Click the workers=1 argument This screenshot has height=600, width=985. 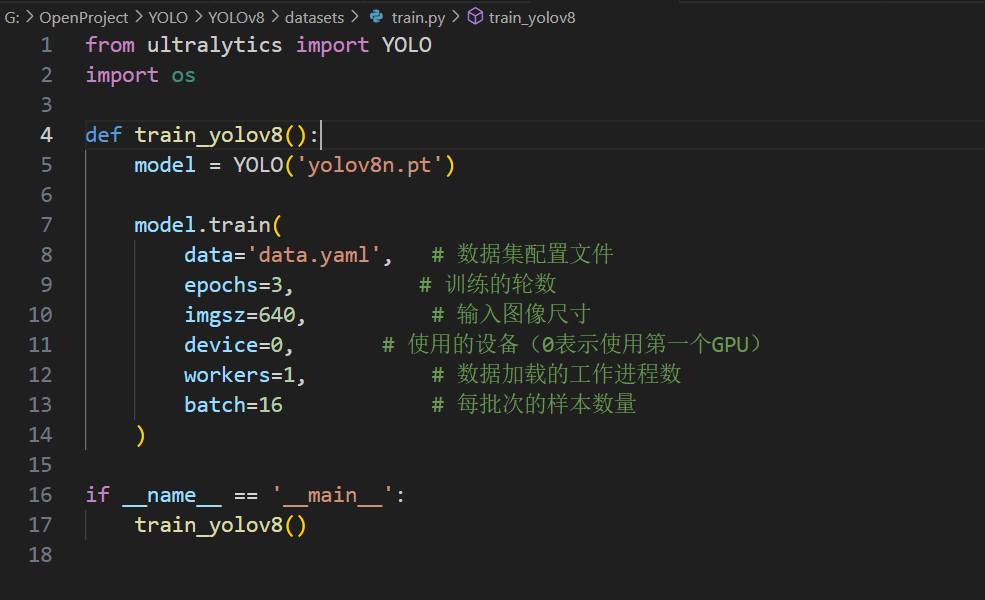pos(239,375)
